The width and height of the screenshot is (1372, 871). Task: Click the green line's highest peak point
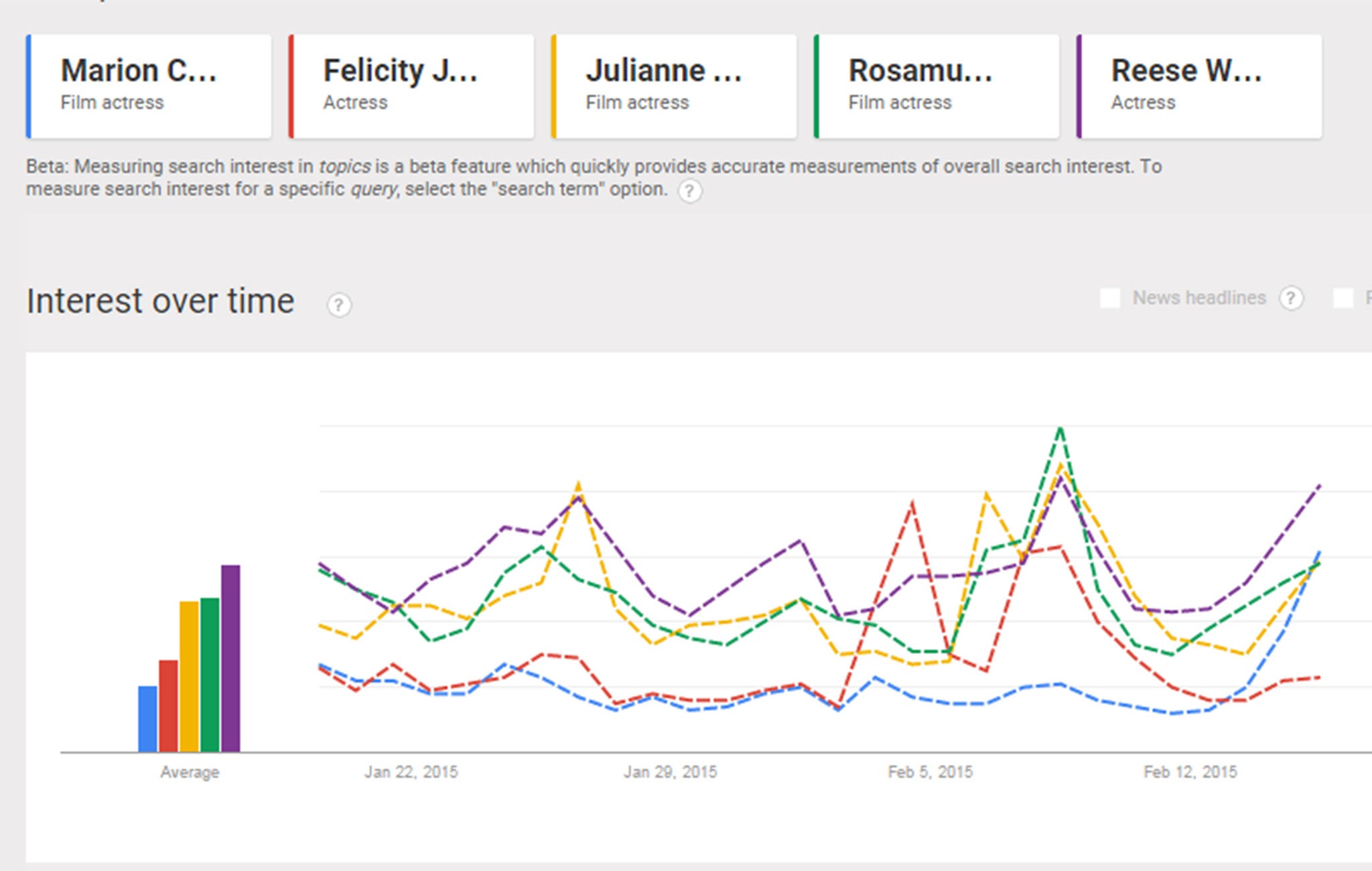click(x=1060, y=427)
